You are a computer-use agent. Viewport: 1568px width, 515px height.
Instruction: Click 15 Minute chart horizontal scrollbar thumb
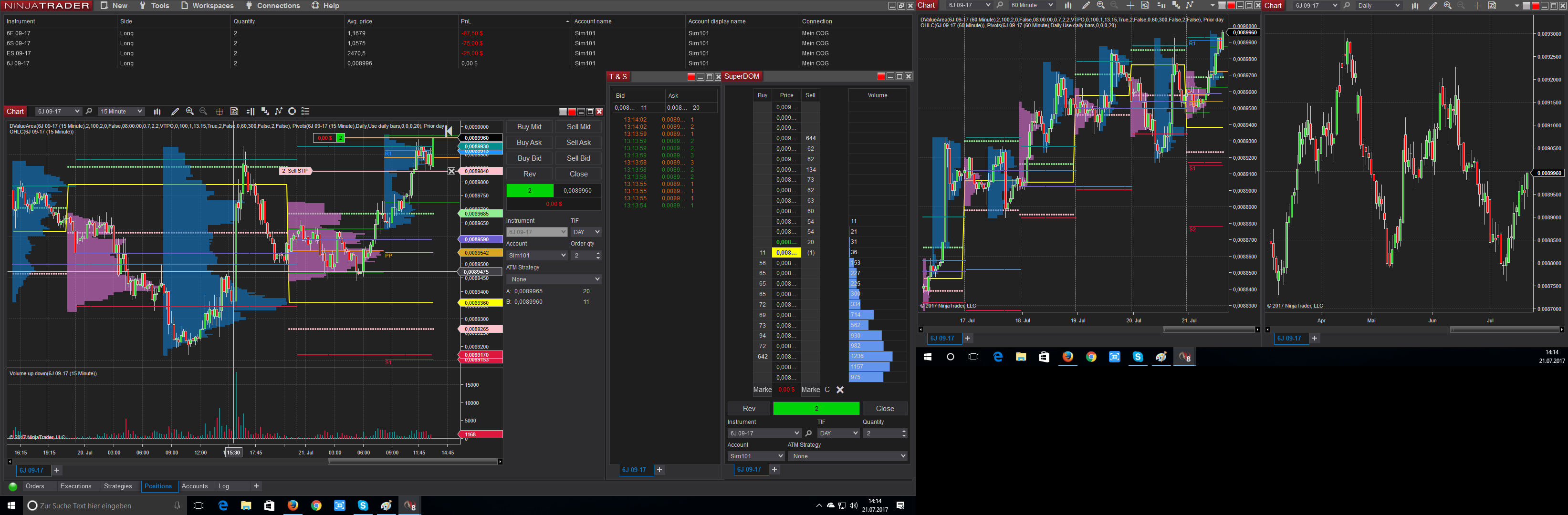tap(413, 462)
